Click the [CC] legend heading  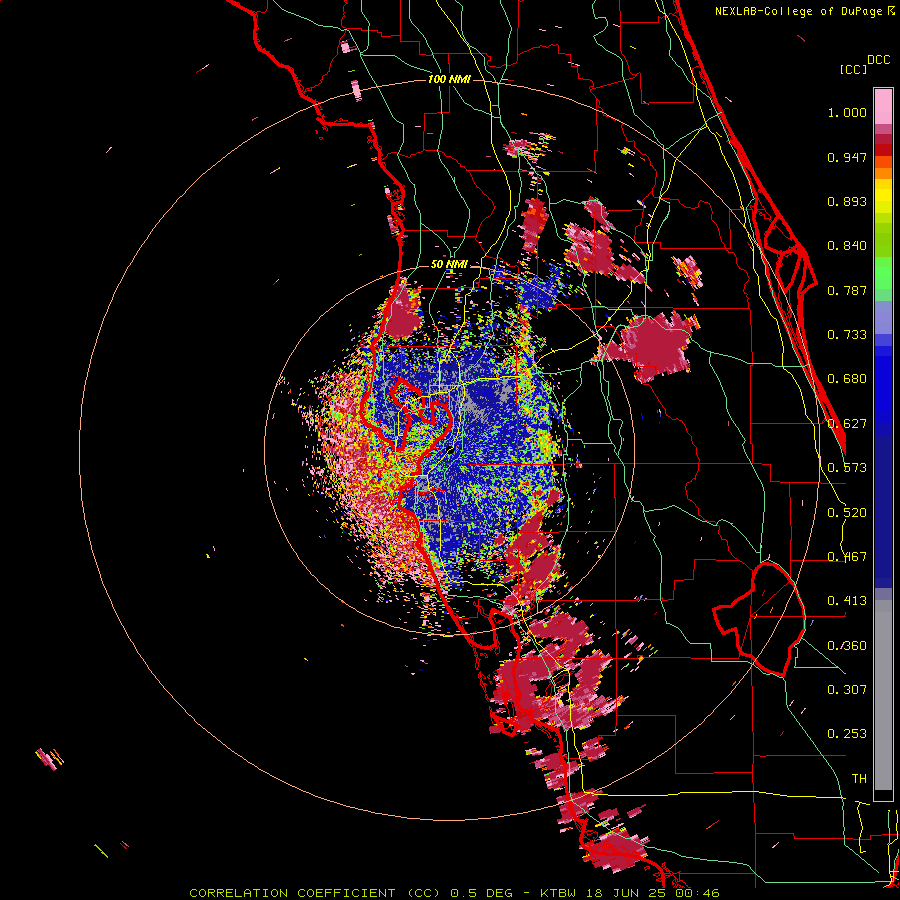[x=854, y=69]
